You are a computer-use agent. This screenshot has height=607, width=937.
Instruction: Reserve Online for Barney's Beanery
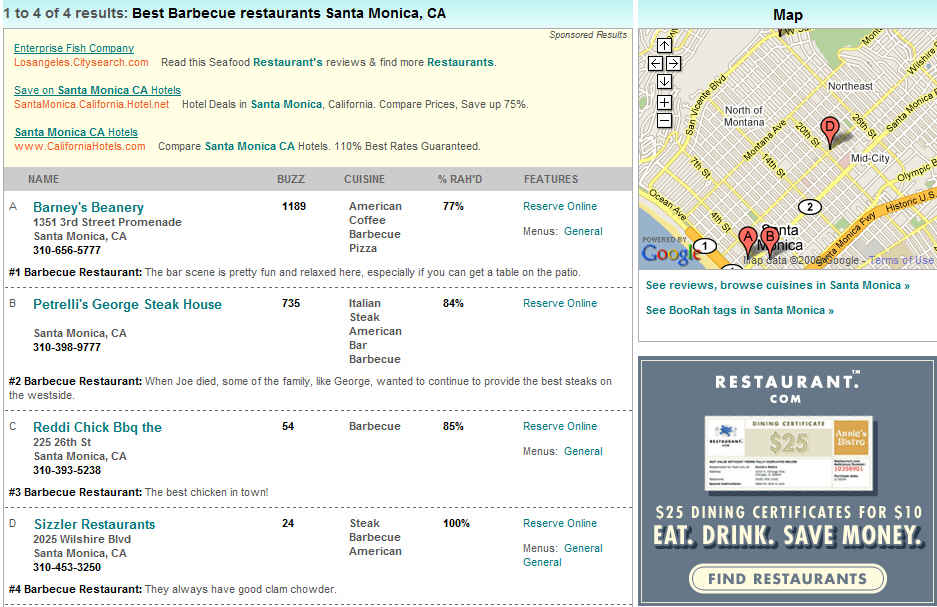[x=560, y=206]
